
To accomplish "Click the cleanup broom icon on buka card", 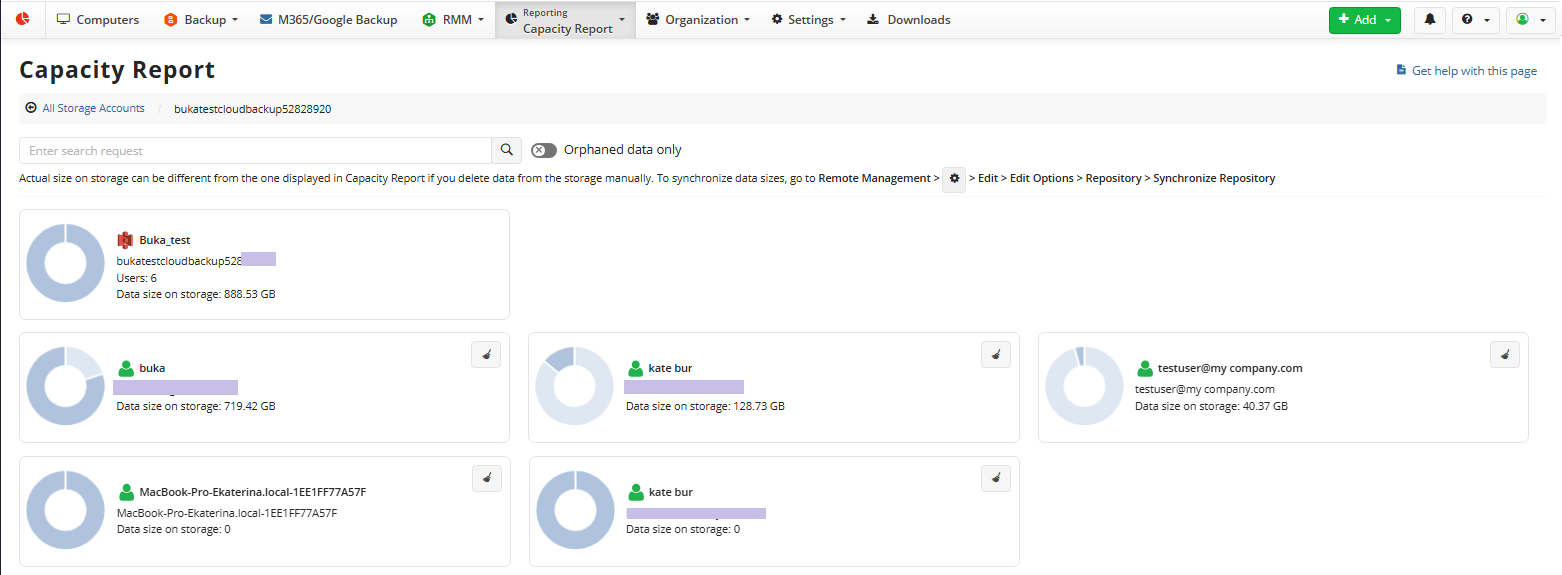I will coord(486,354).
